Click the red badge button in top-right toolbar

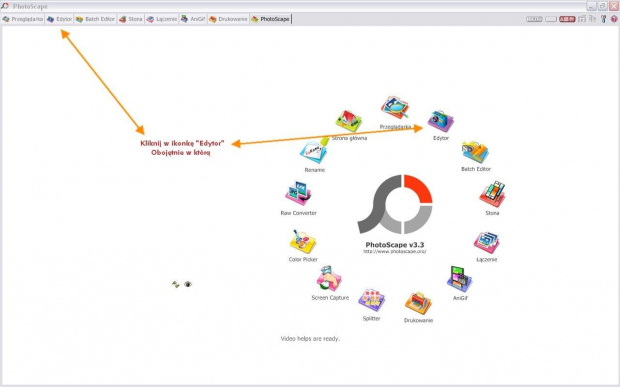coord(567,19)
